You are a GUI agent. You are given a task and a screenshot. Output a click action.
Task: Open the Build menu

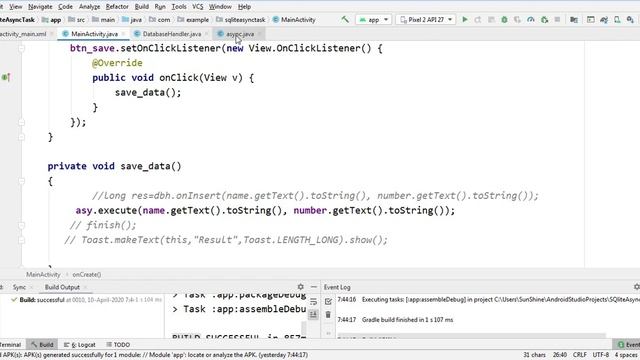click(x=141, y=7)
